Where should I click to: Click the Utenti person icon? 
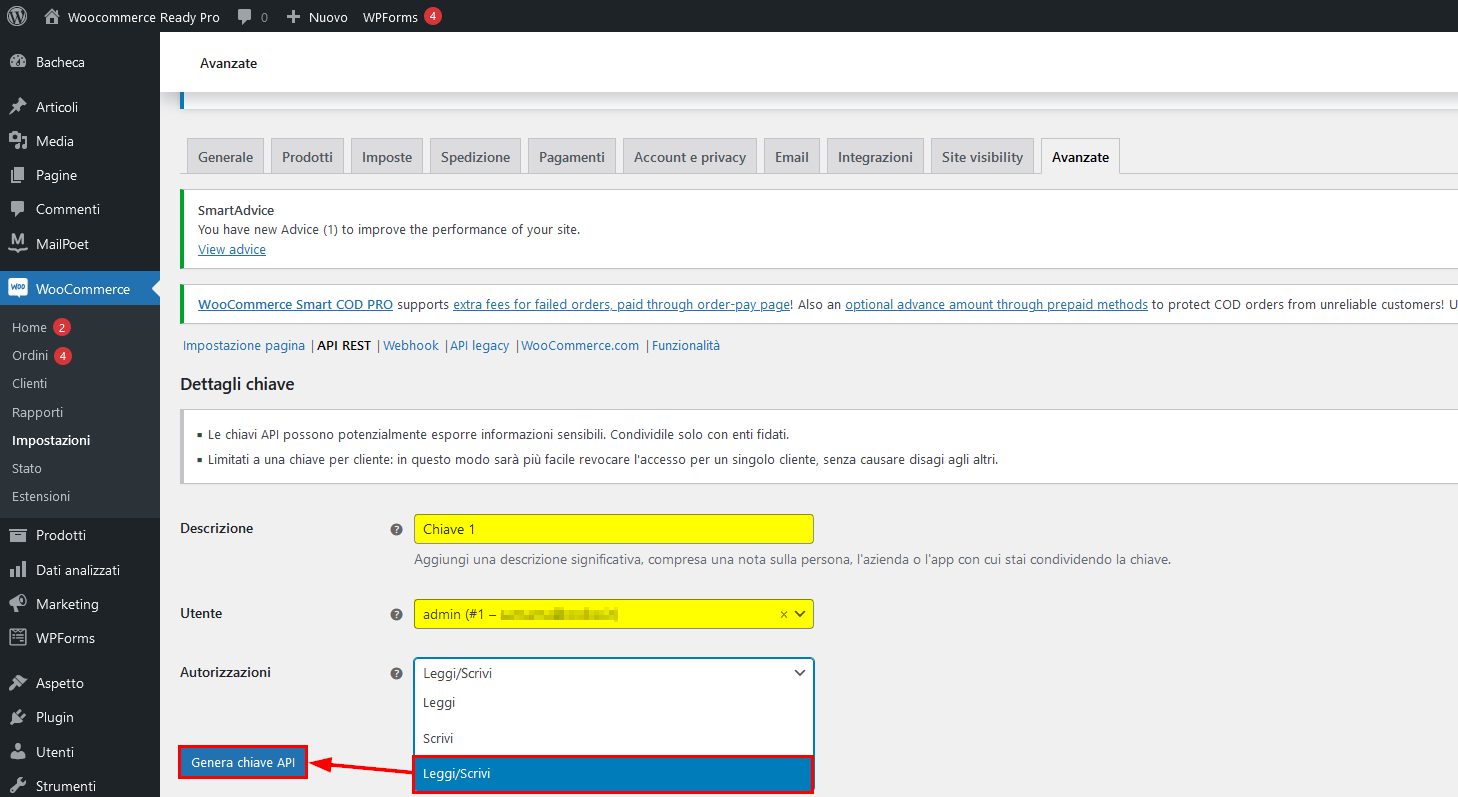18,752
